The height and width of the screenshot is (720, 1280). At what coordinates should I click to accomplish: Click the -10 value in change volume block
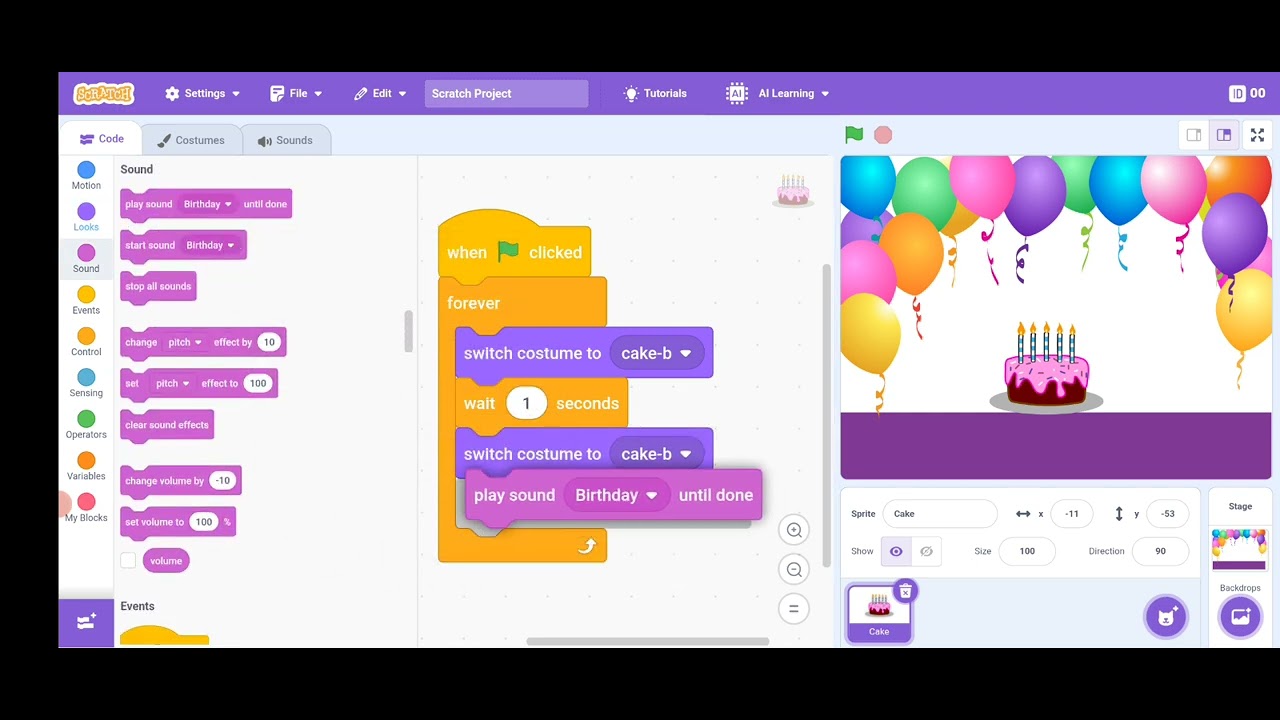[x=222, y=481]
